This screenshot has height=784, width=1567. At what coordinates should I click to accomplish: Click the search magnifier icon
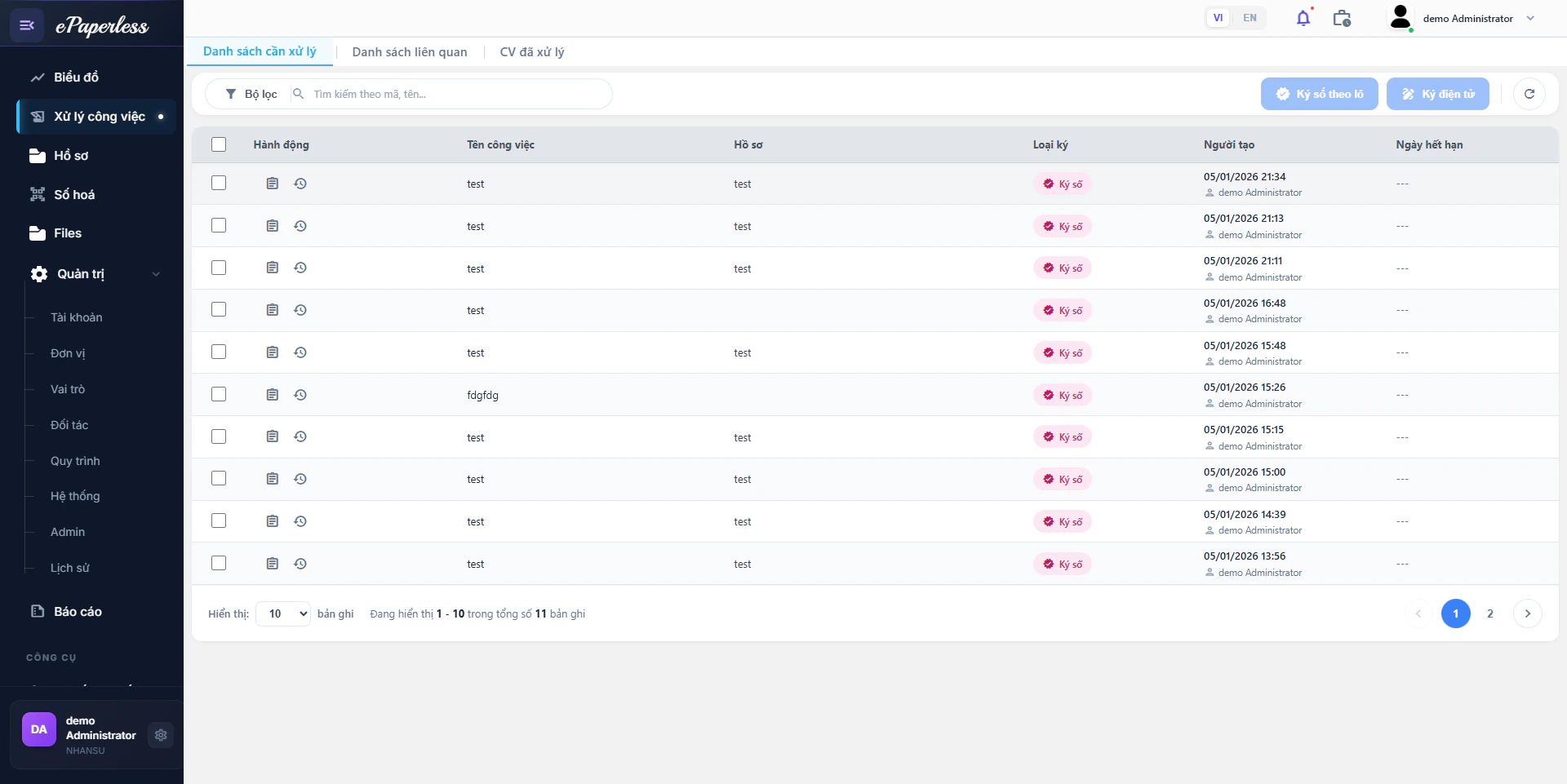click(299, 94)
